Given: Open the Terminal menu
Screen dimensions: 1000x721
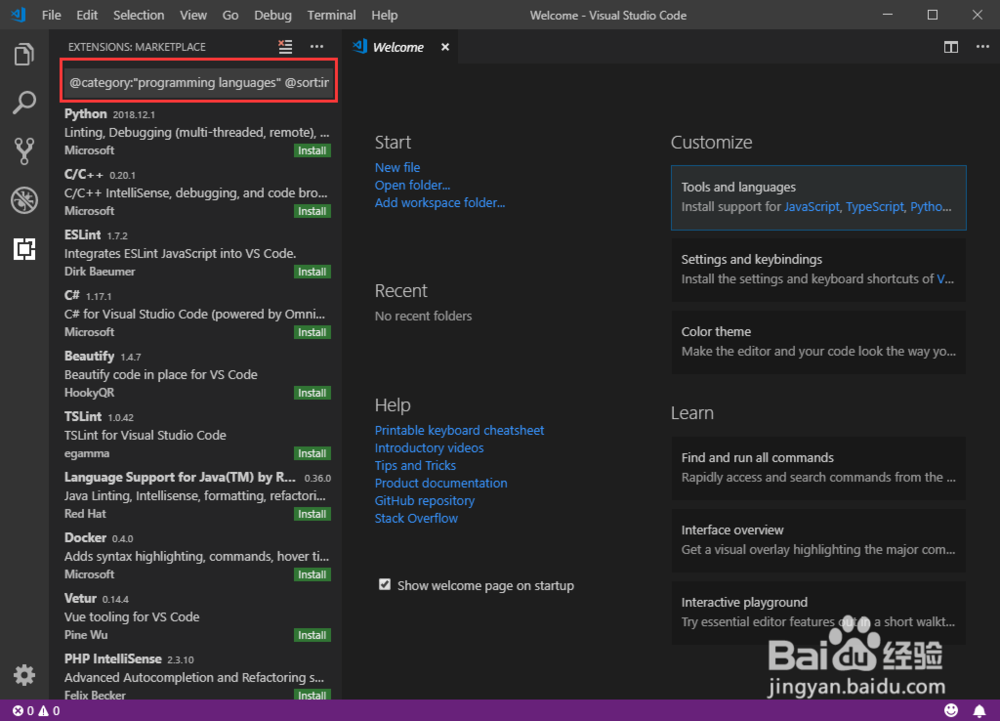Looking at the screenshot, I should pos(331,15).
